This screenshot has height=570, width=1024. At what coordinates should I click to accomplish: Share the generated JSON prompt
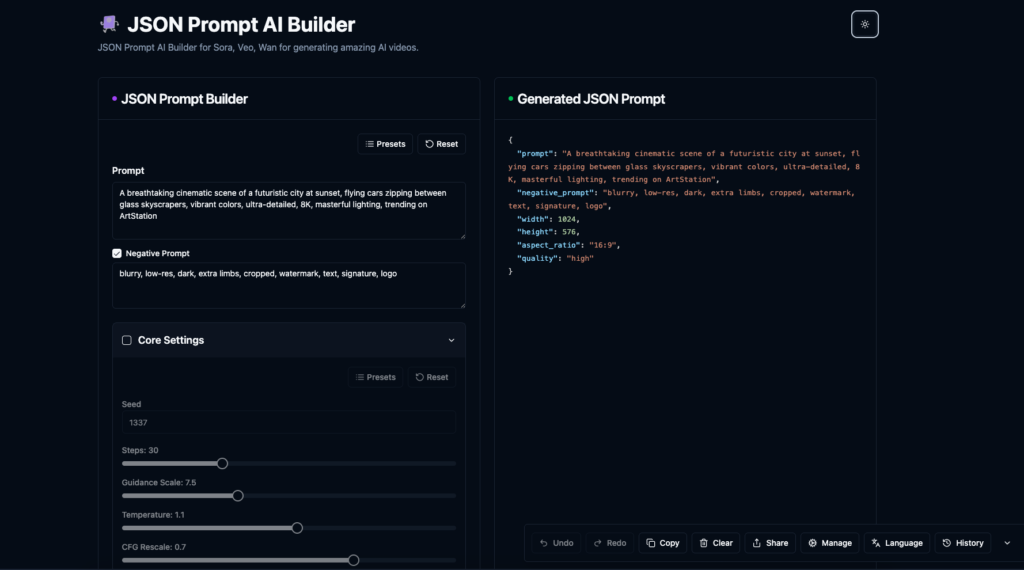pyautogui.click(x=770, y=543)
